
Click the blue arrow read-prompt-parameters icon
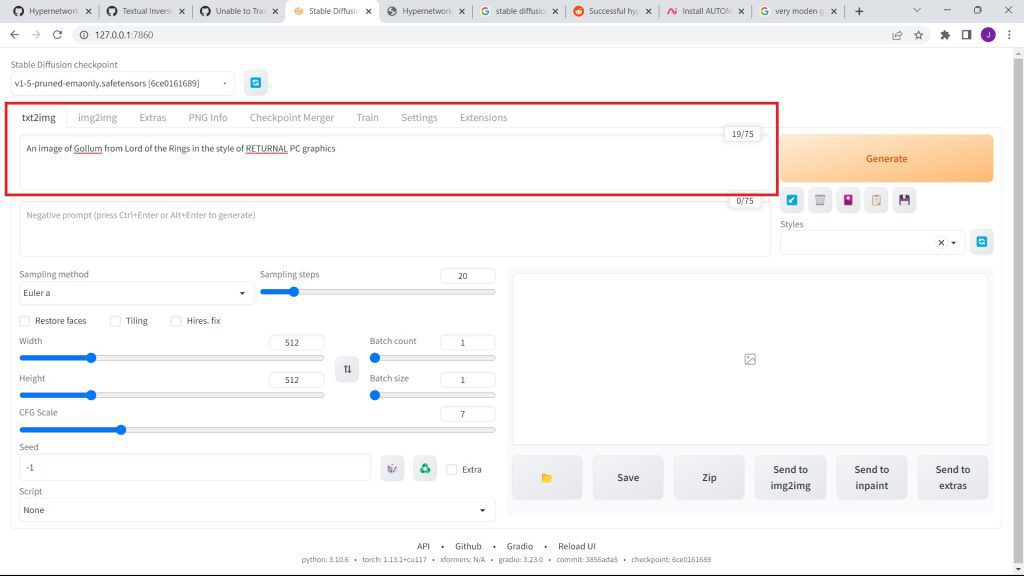point(792,200)
